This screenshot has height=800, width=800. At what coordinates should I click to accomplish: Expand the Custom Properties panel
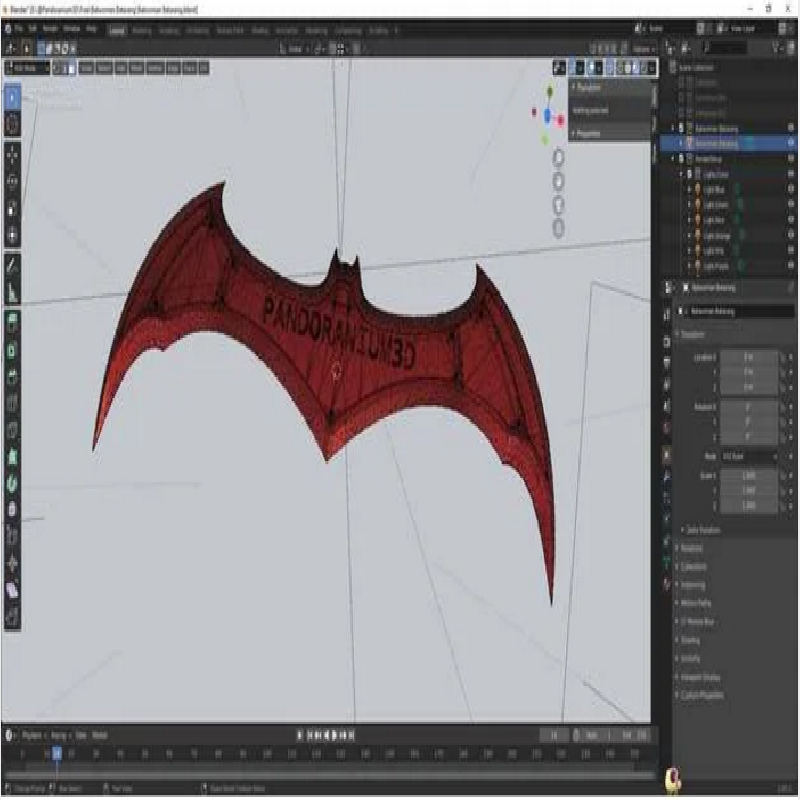click(702, 695)
